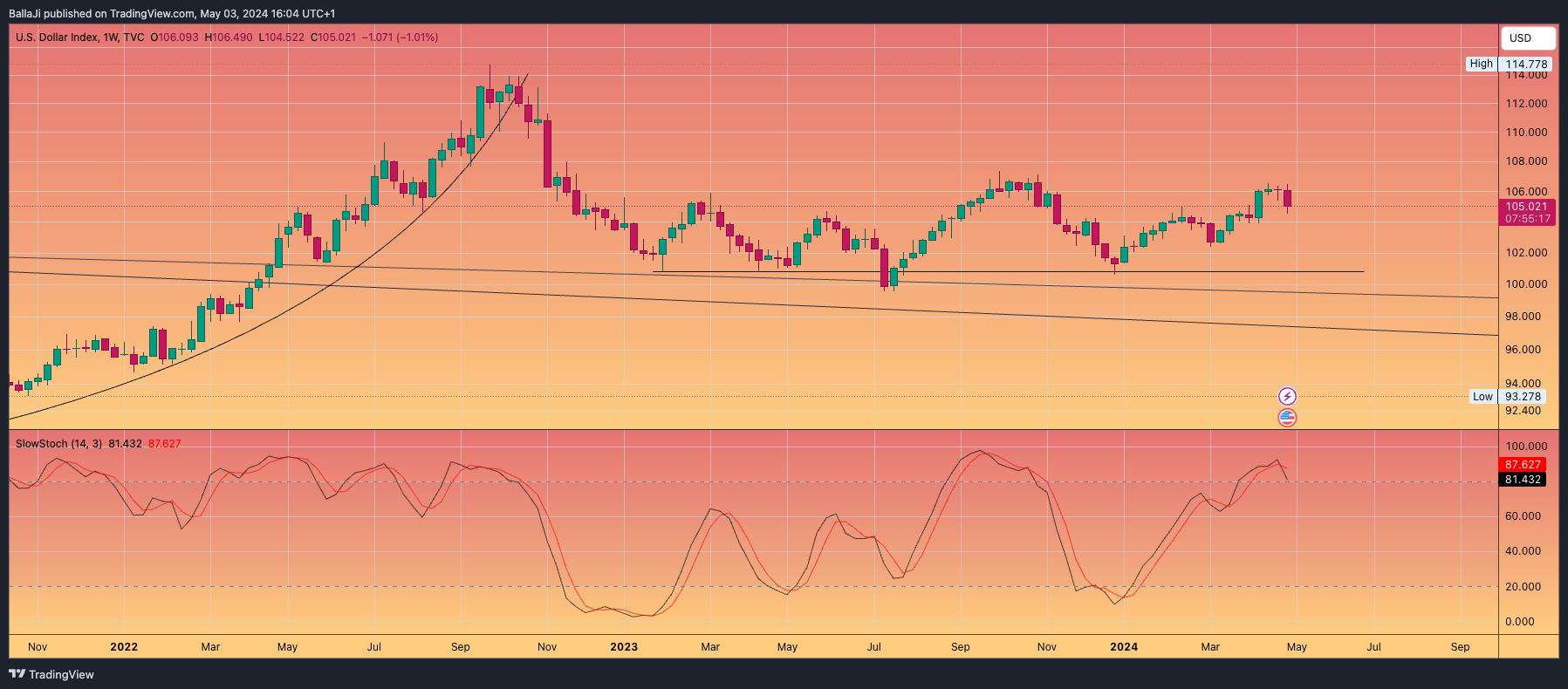Click the Low 93.278 price label

coord(1509,396)
